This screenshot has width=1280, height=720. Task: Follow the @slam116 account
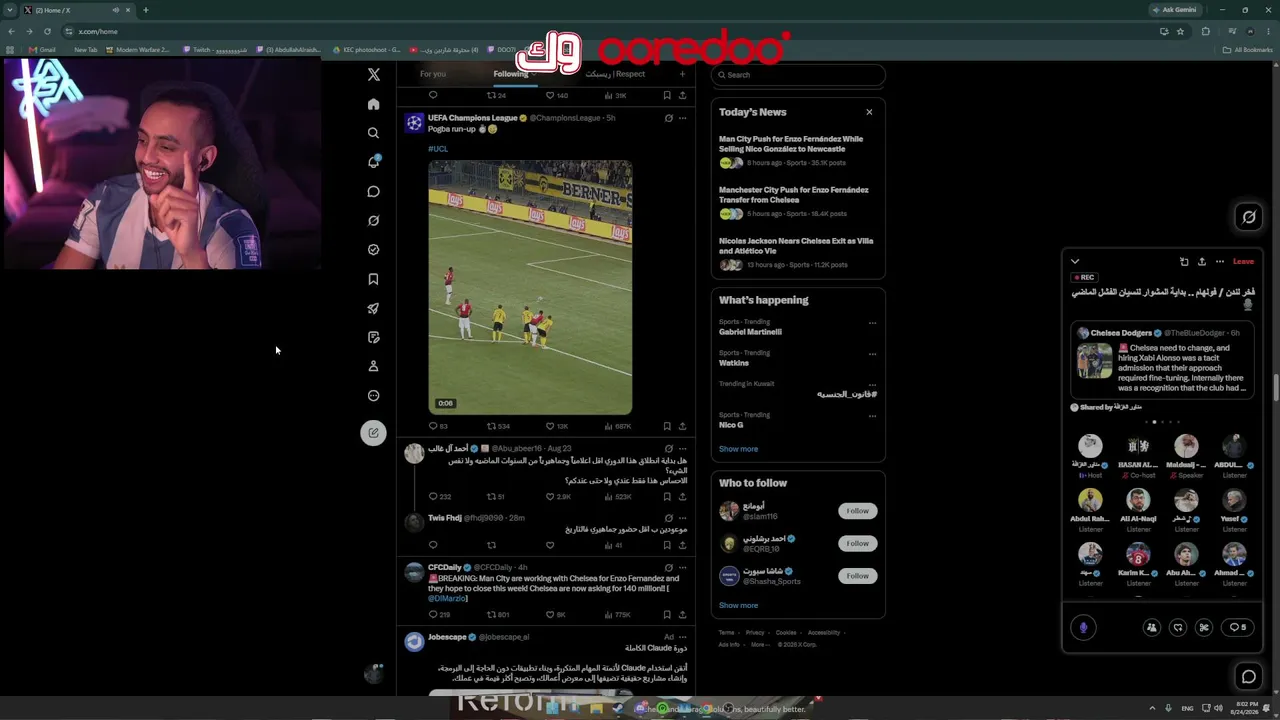tap(858, 511)
